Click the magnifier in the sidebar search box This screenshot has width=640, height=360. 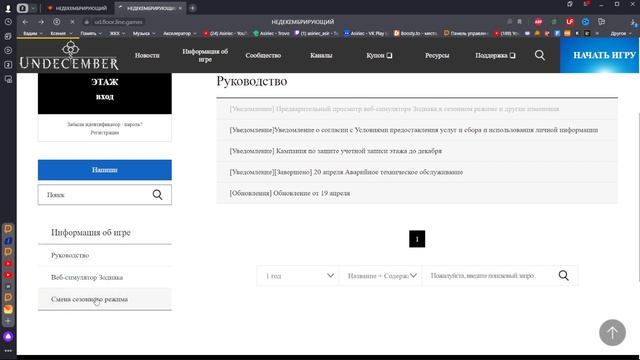pos(158,195)
